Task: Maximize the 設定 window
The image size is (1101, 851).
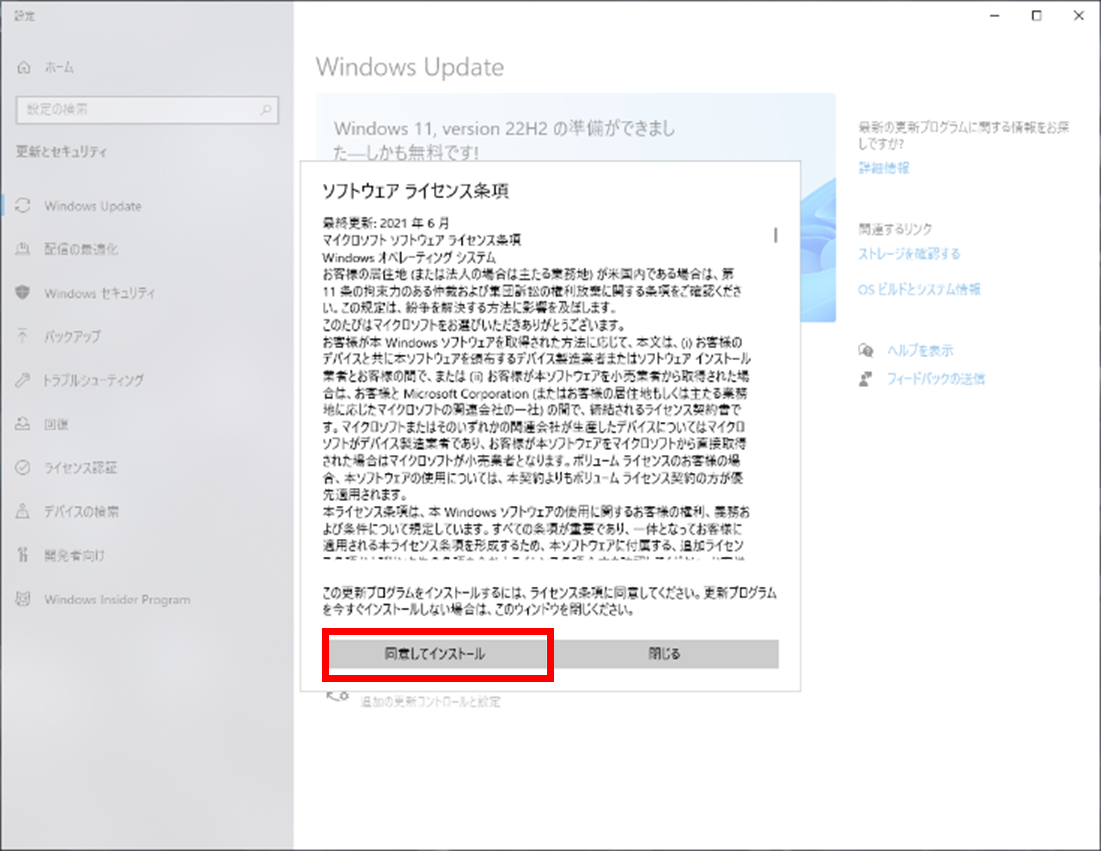Action: (1036, 15)
